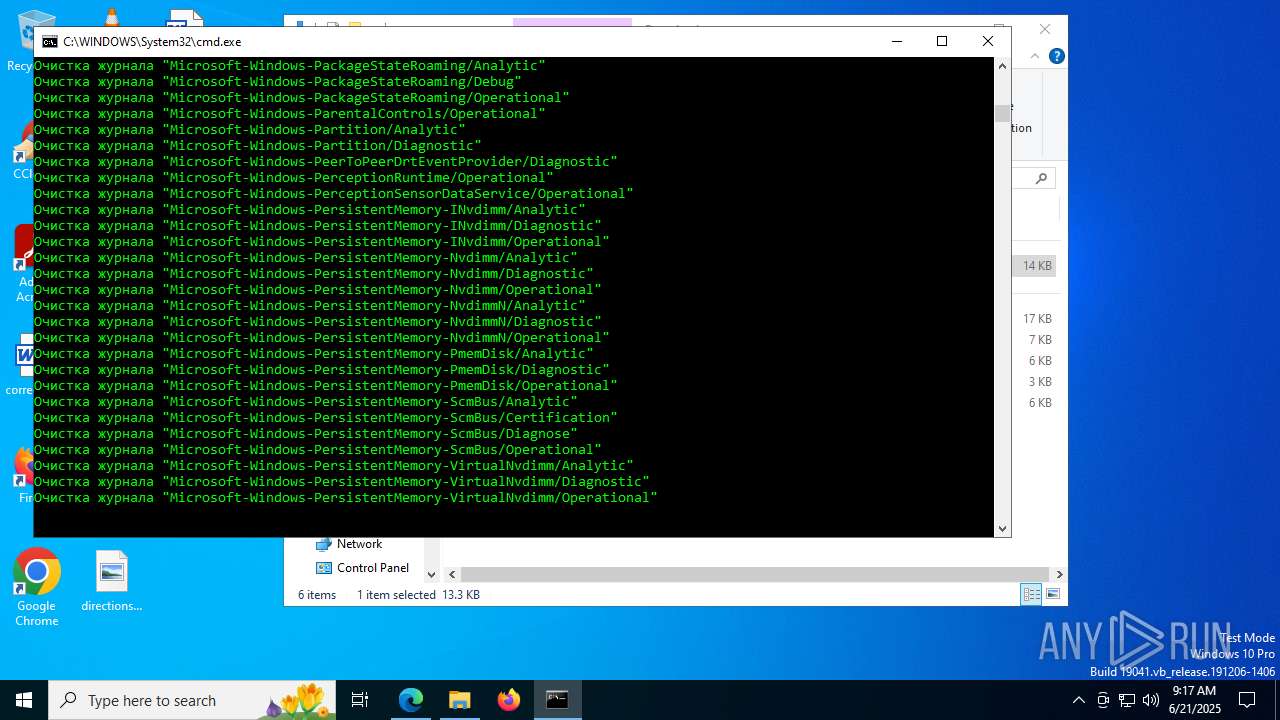Open File Explorer from the taskbar

(x=459, y=700)
